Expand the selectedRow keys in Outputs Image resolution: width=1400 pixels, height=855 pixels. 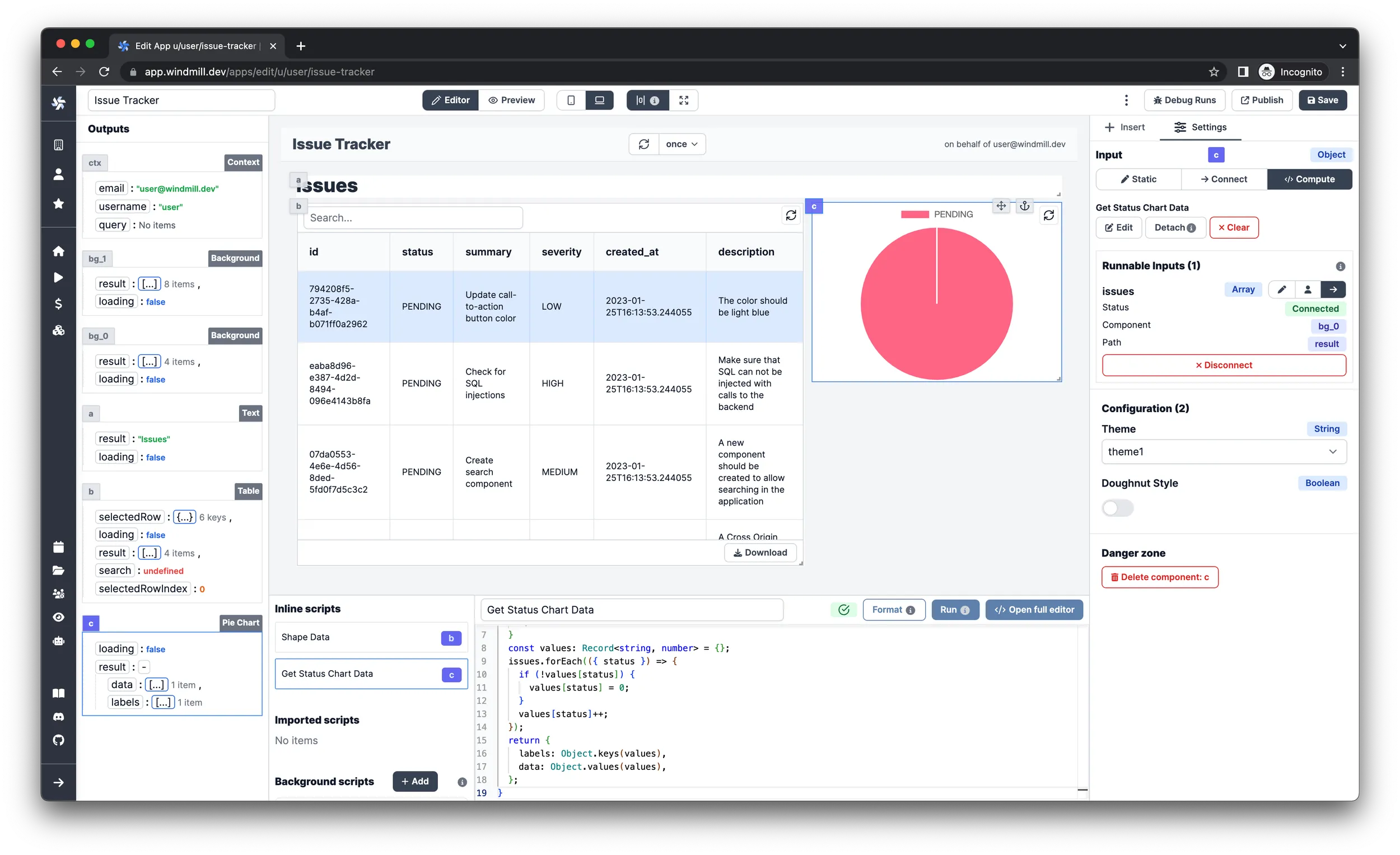click(184, 517)
